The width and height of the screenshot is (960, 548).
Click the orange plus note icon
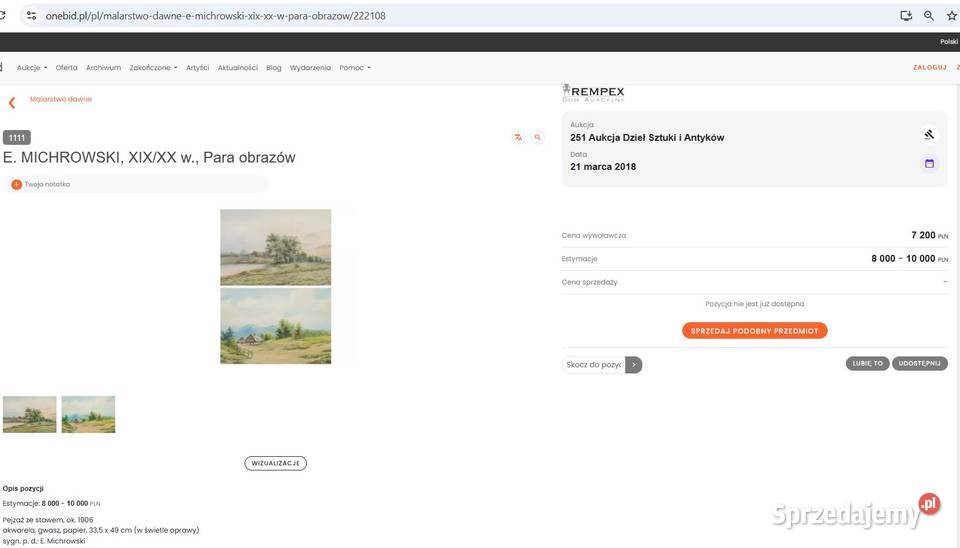[17, 184]
